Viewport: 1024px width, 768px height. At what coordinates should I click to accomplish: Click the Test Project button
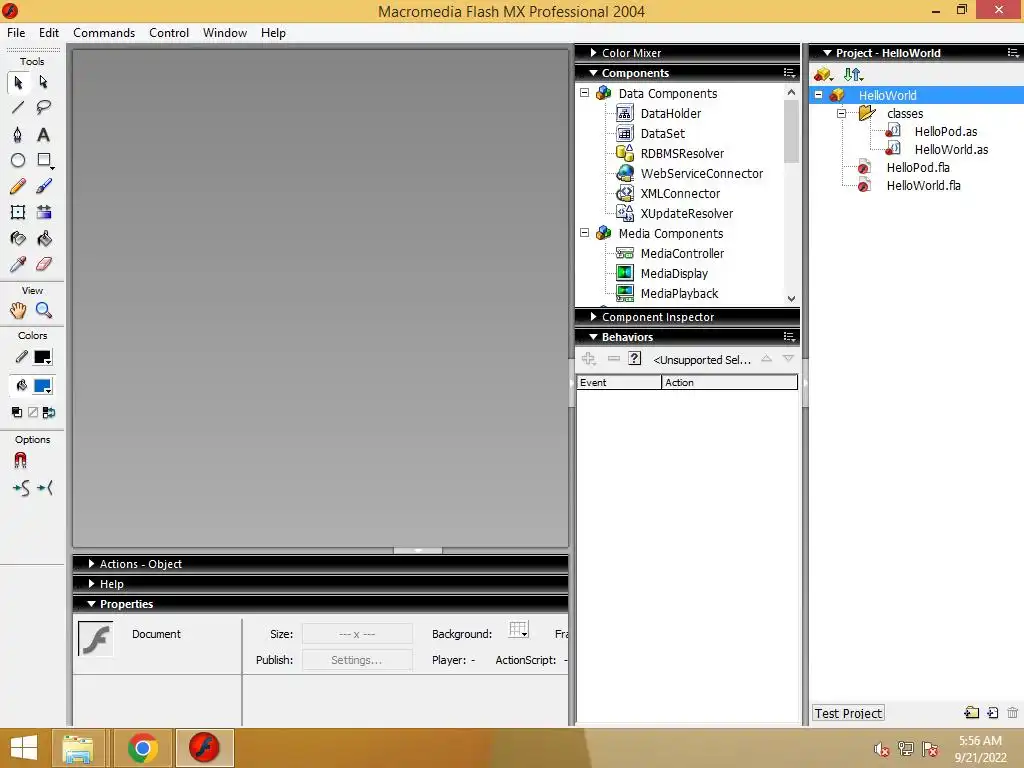point(848,713)
